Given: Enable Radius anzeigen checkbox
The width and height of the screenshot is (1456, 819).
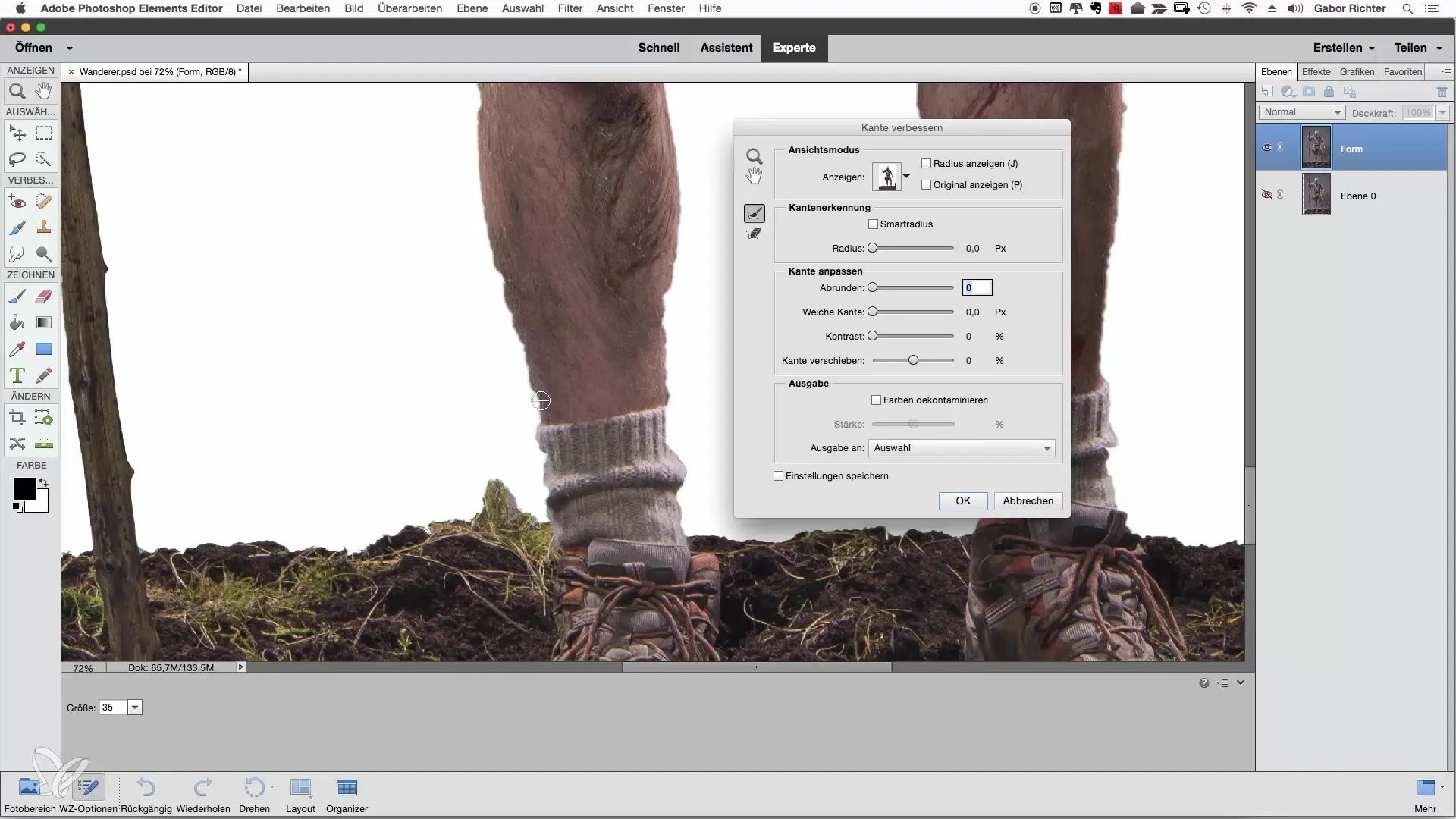Looking at the screenshot, I should (x=926, y=164).
